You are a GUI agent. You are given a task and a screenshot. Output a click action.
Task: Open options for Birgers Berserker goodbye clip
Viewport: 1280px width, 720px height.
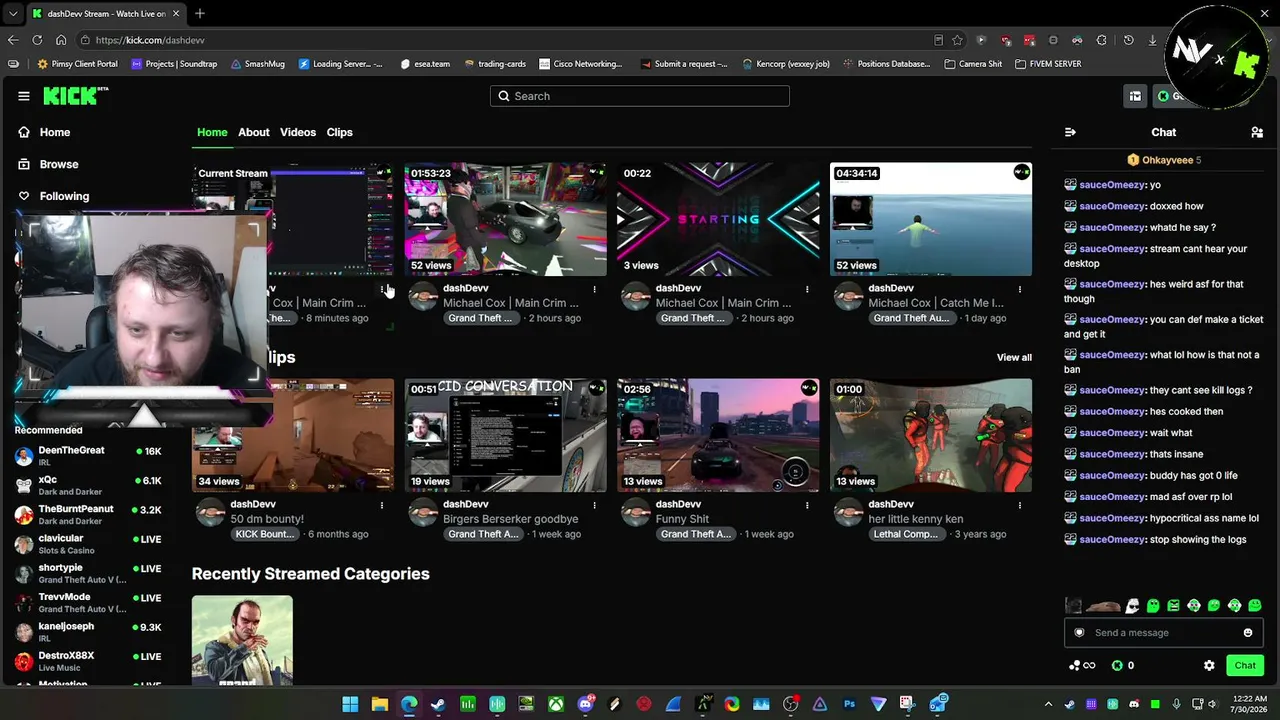tap(594, 505)
